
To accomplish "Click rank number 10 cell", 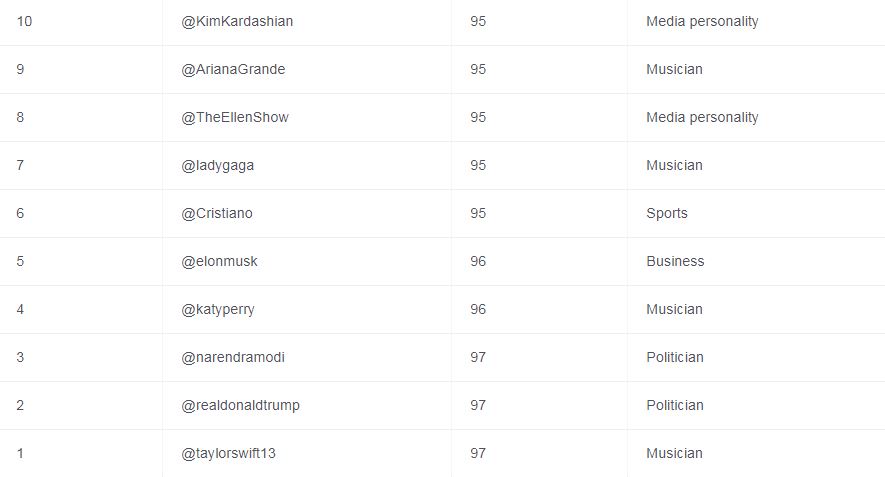I will (24, 21).
